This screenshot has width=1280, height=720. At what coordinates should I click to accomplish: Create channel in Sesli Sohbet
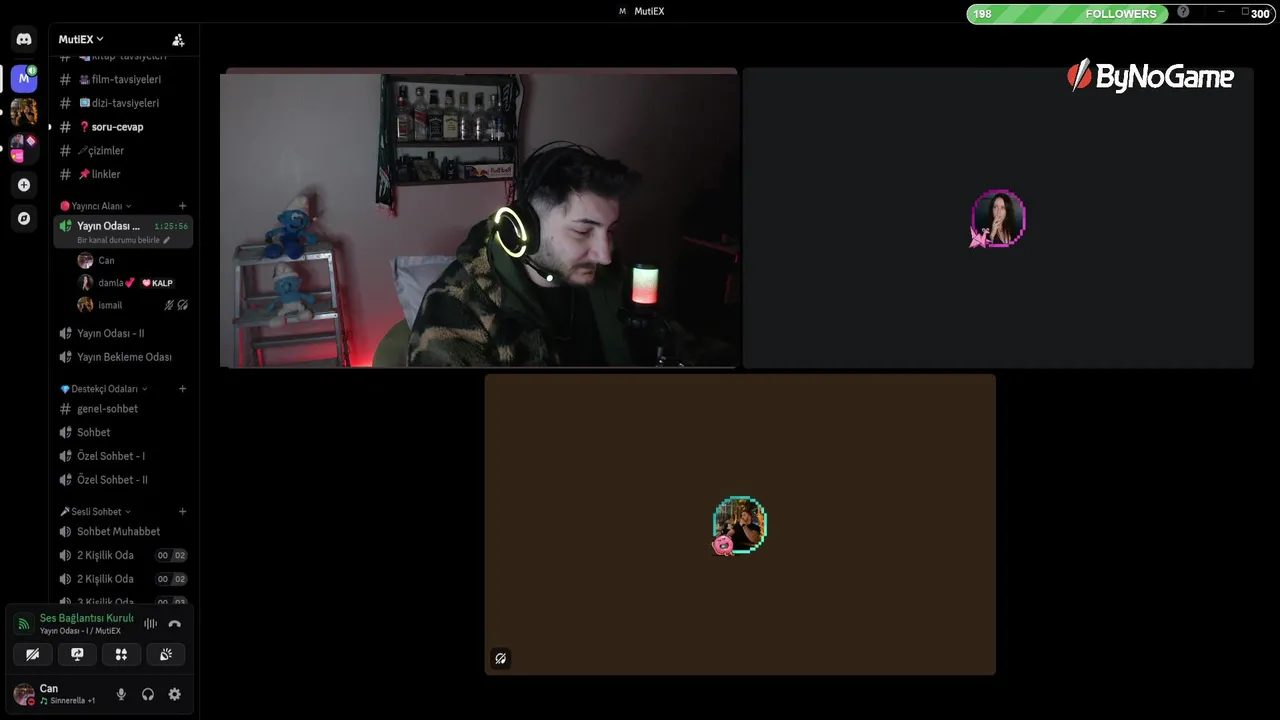(x=182, y=512)
